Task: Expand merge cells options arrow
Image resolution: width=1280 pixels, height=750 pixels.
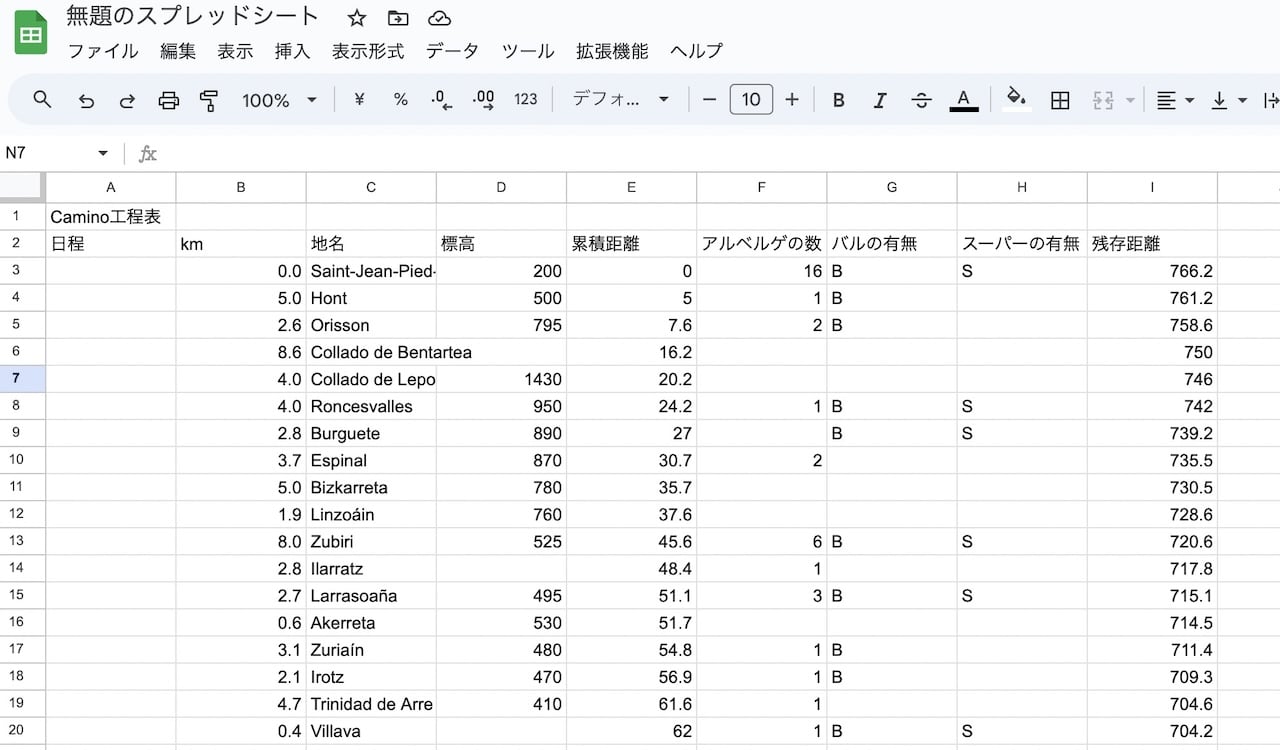Action: coord(1131,100)
